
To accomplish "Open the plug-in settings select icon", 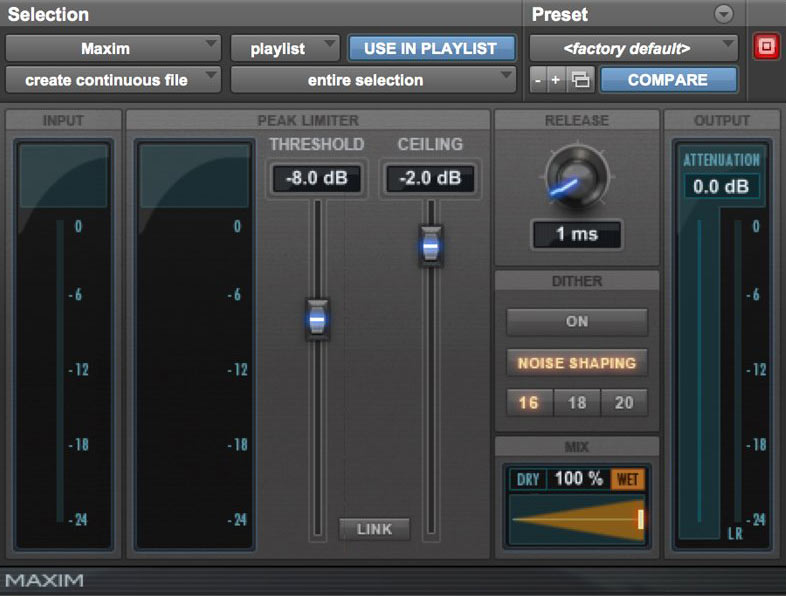I will pyautogui.click(x=580, y=80).
